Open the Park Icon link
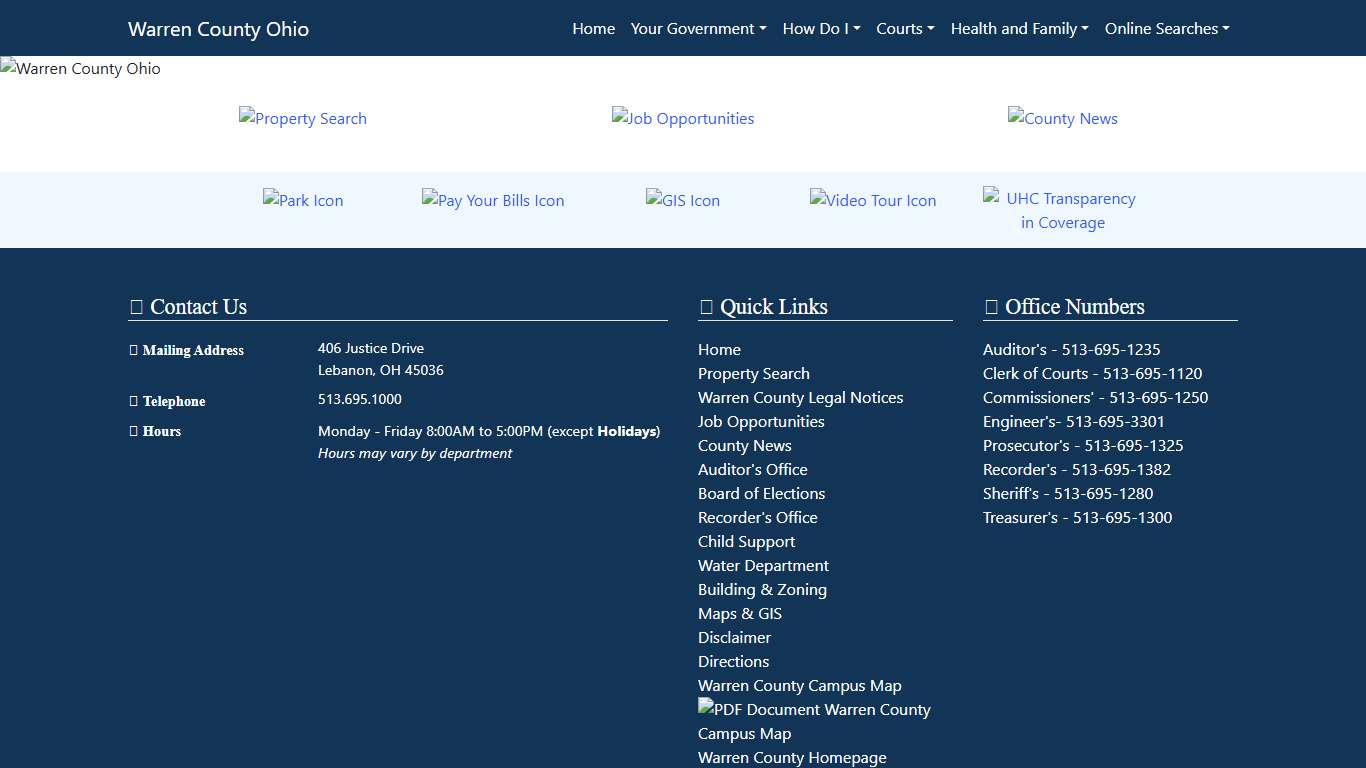Viewport: 1366px width, 768px height. tap(303, 200)
